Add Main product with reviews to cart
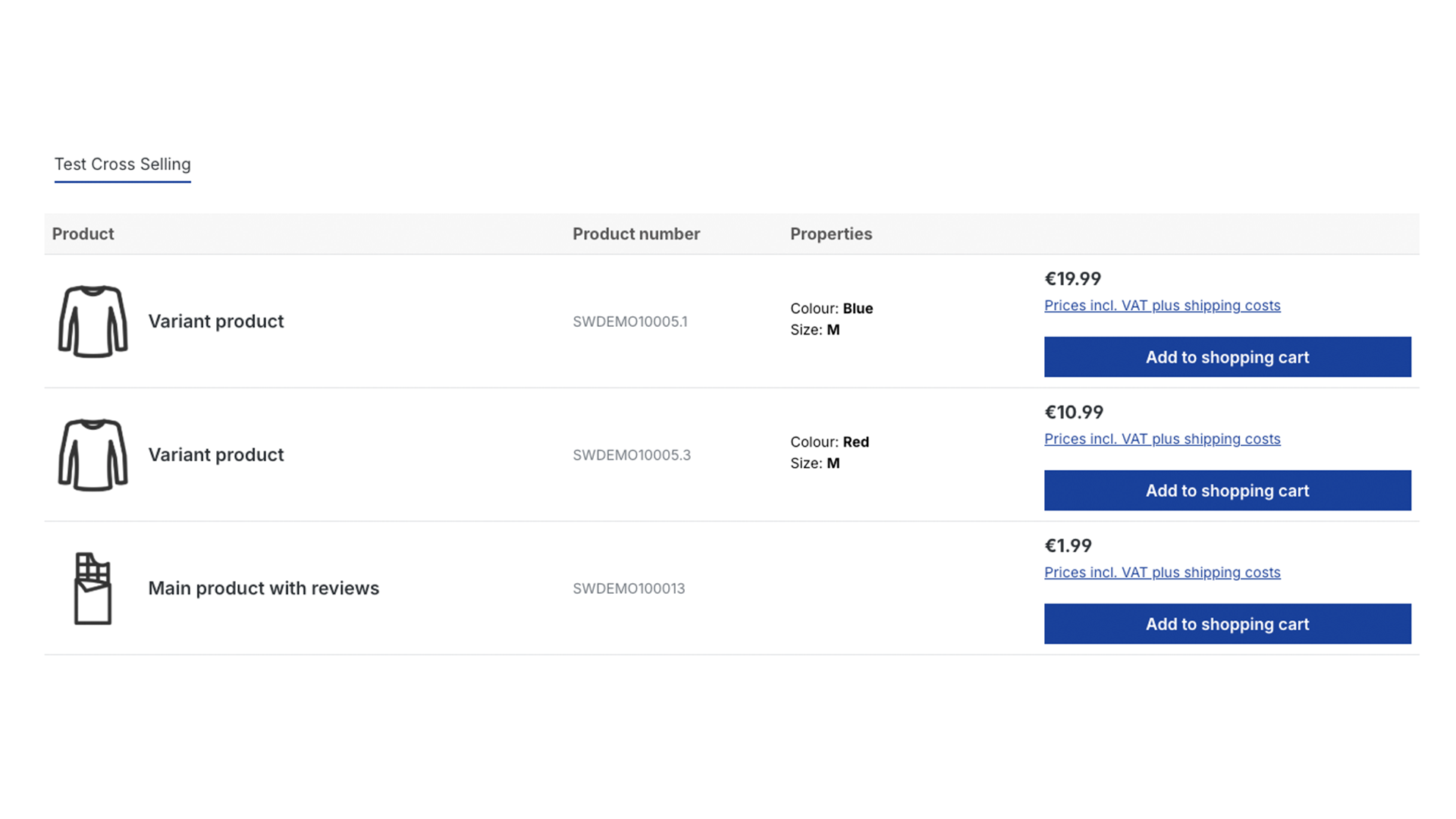The image size is (1456, 819). click(x=1227, y=624)
